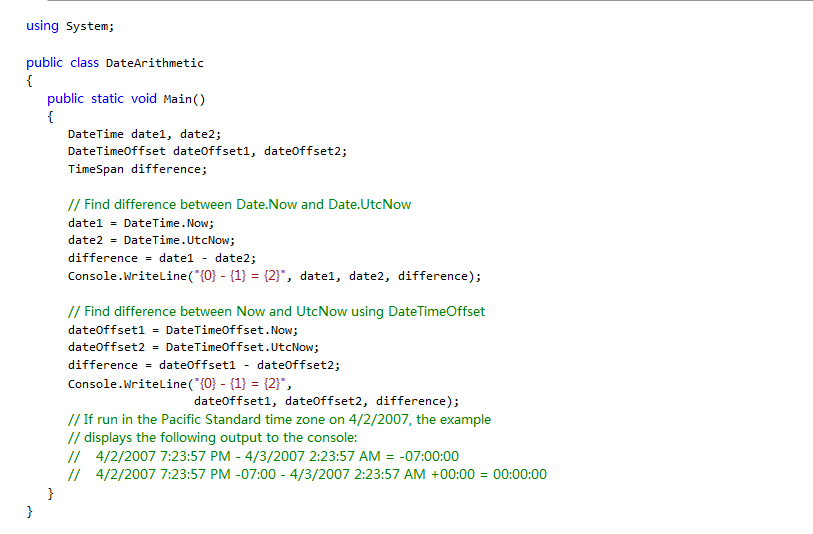Screen dimensions: 813x534
Task: Click the DateTimeOffset dateOffset1 declaration
Action: (207, 151)
